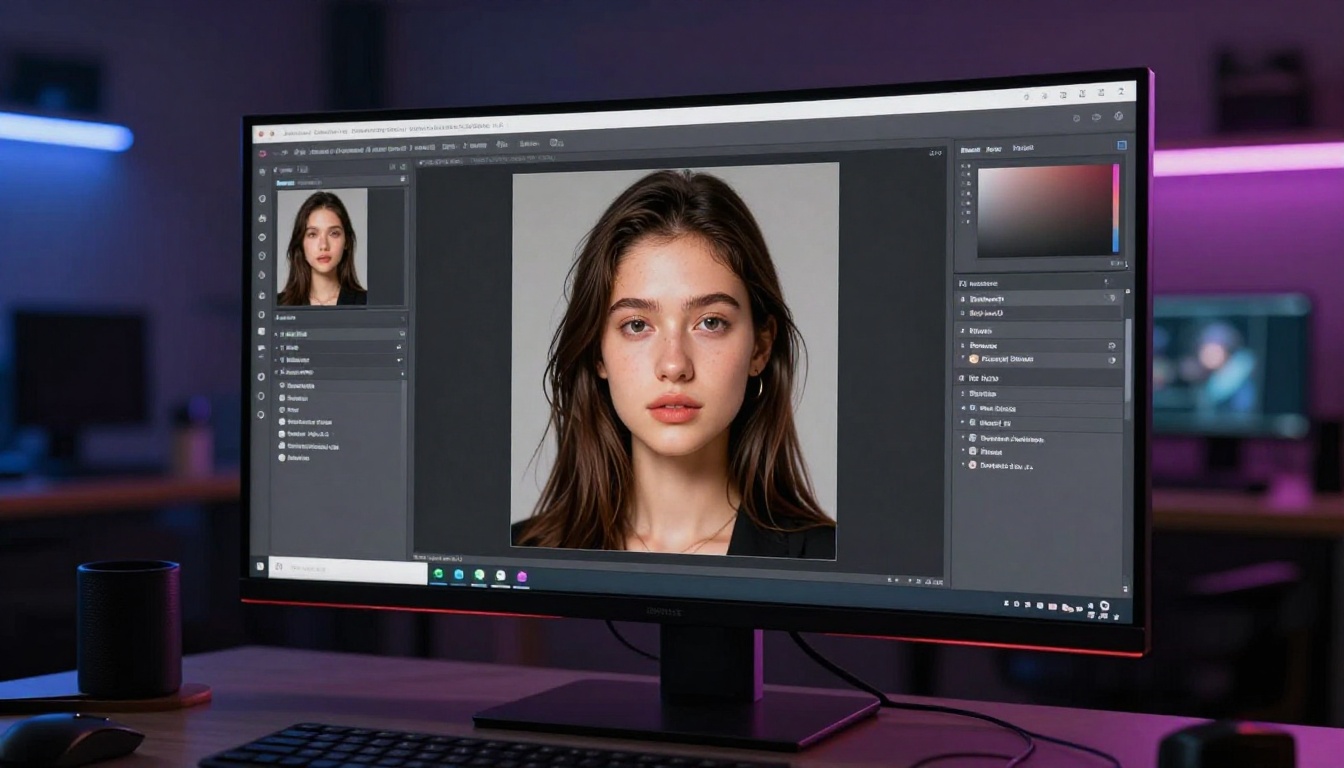Click the red icon at the toolbar's left end

(x=262, y=153)
